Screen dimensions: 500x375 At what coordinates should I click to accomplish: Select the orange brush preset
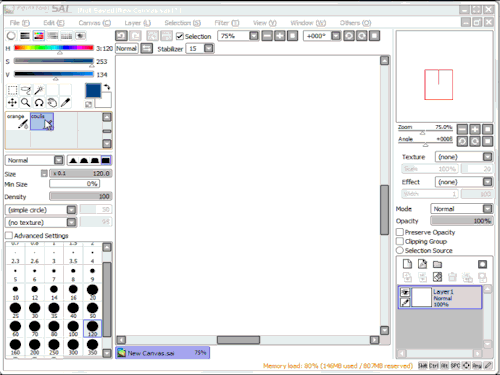click(x=18, y=121)
